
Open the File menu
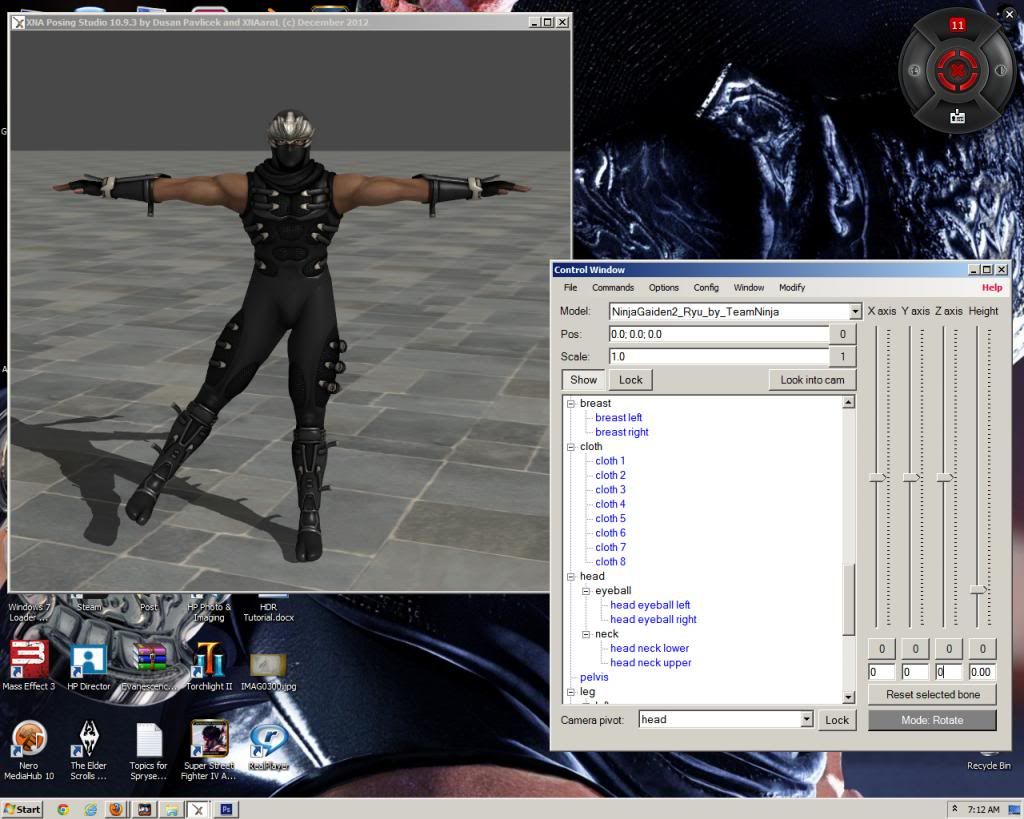[570, 287]
